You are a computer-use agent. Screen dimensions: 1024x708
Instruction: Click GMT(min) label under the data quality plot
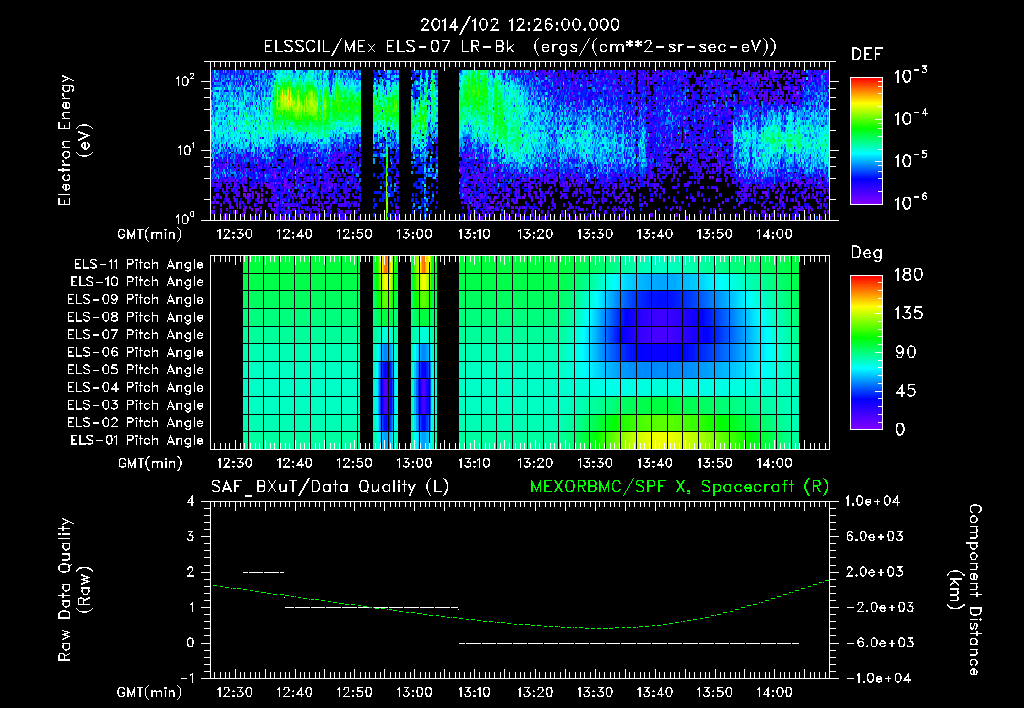tap(149, 692)
